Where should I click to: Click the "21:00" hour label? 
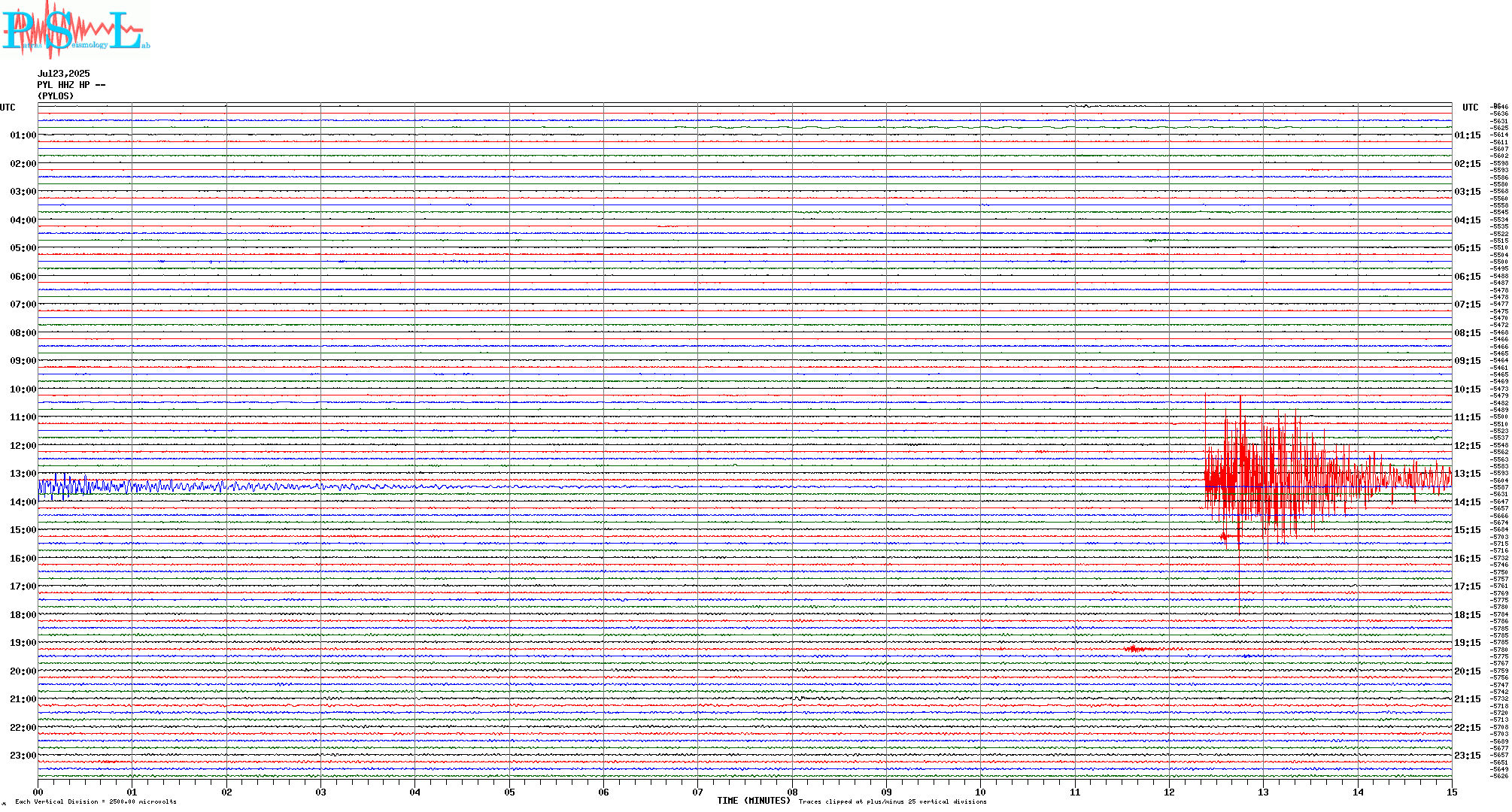23,699
